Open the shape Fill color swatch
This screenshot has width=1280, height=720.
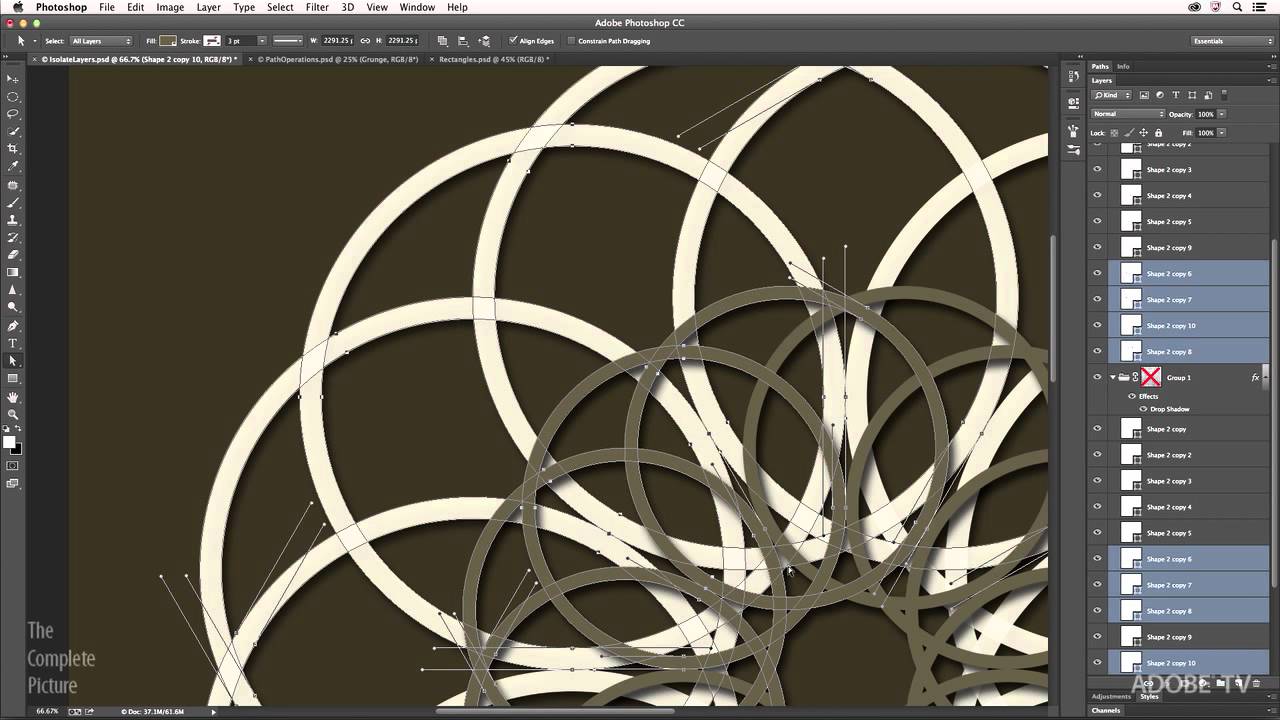pos(168,41)
